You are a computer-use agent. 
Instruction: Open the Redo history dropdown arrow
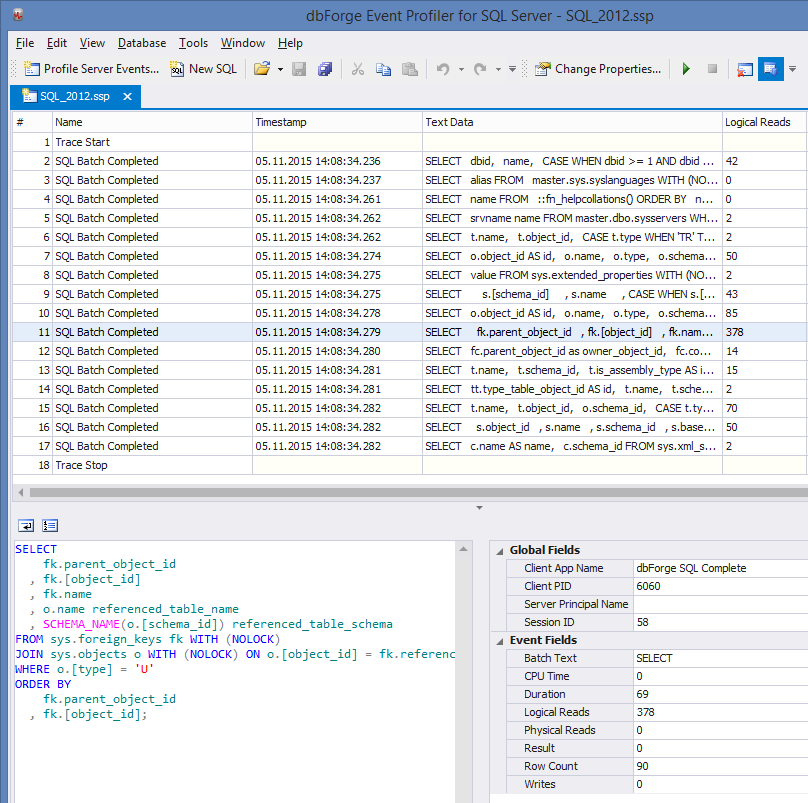498,69
